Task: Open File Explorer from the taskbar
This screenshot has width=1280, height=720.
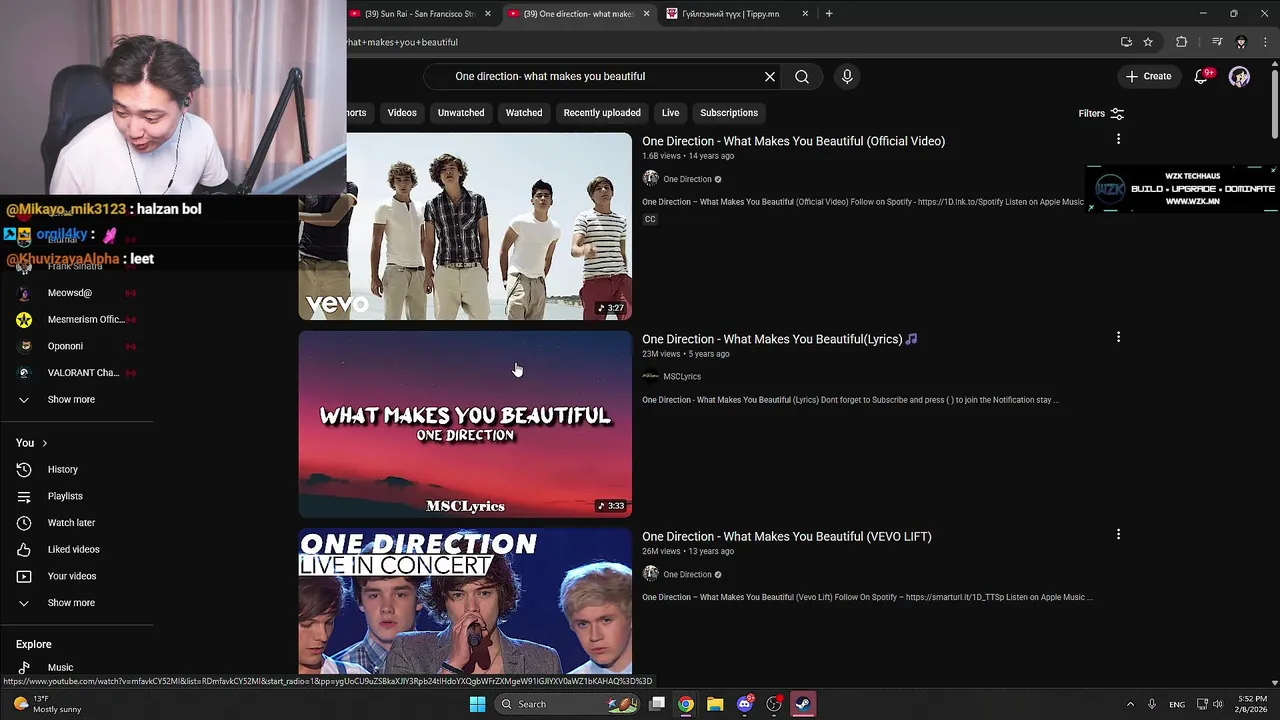Action: (x=715, y=704)
